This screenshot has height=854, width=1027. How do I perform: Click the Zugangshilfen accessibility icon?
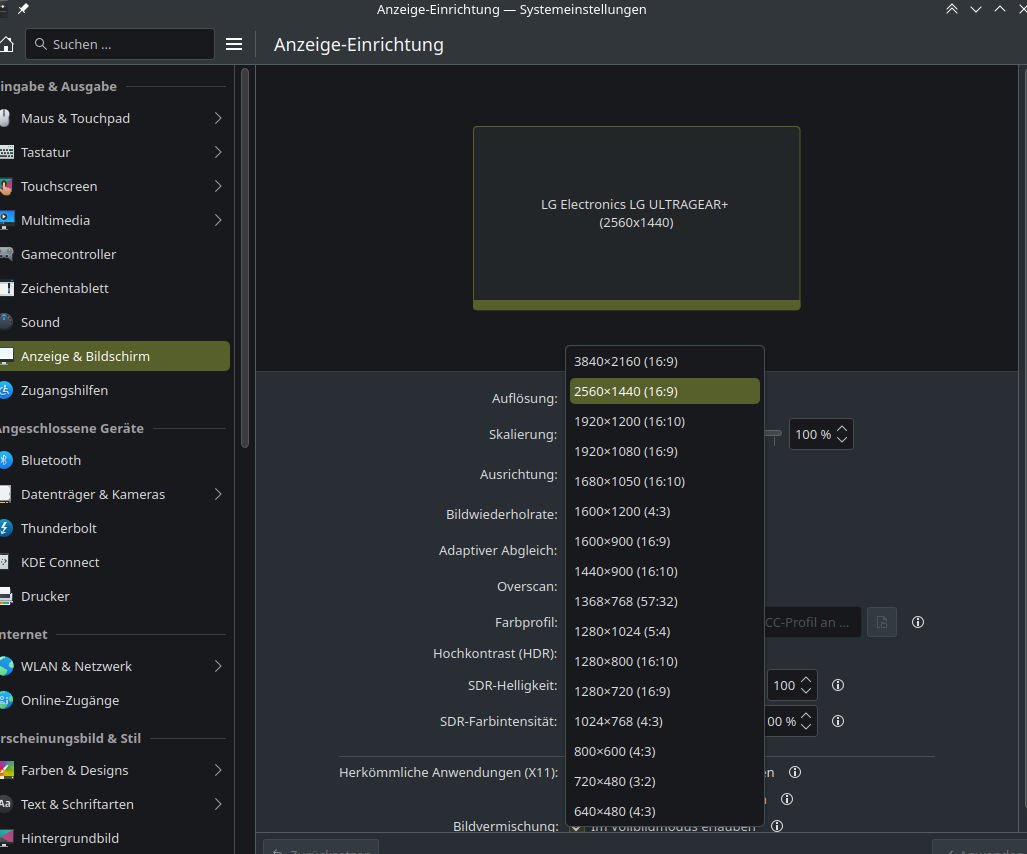click(x=6, y=390)
